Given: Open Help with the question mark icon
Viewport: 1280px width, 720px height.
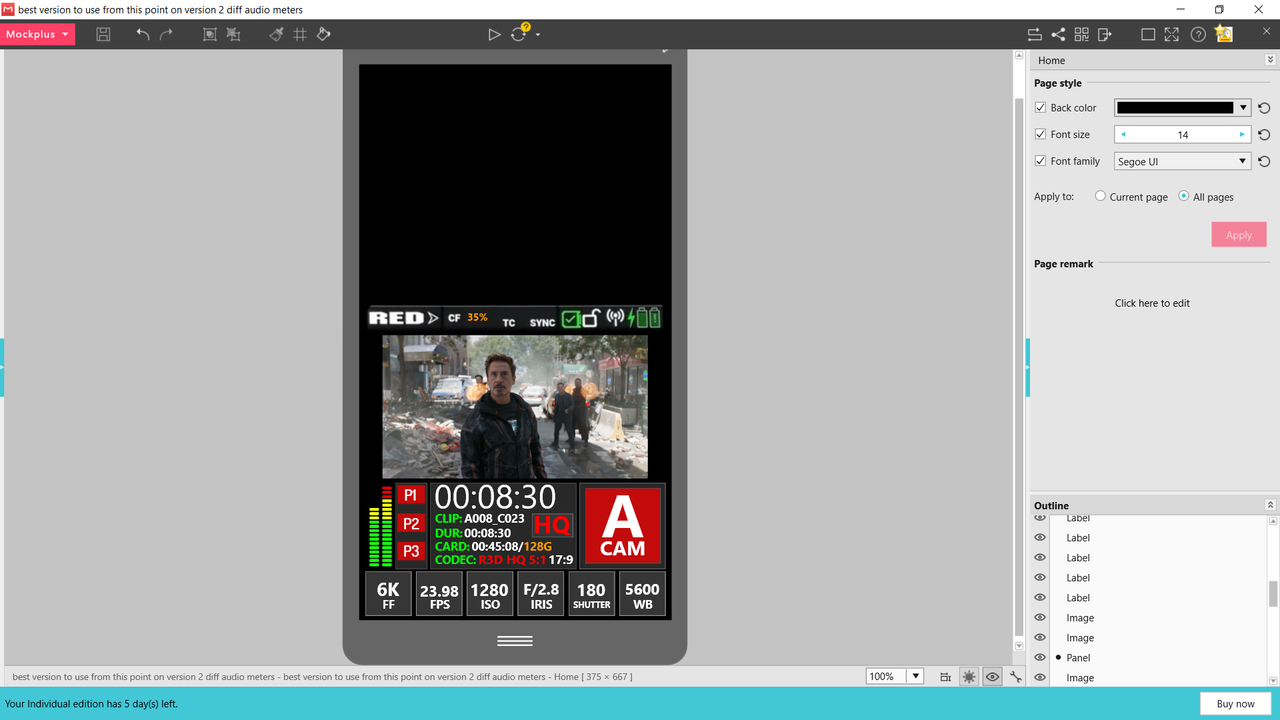Looking at the screenshot, I should [1198, 34].
